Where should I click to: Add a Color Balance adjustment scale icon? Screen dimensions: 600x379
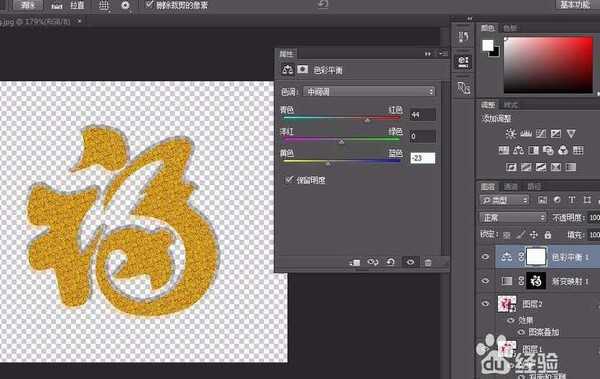[518, 150]
